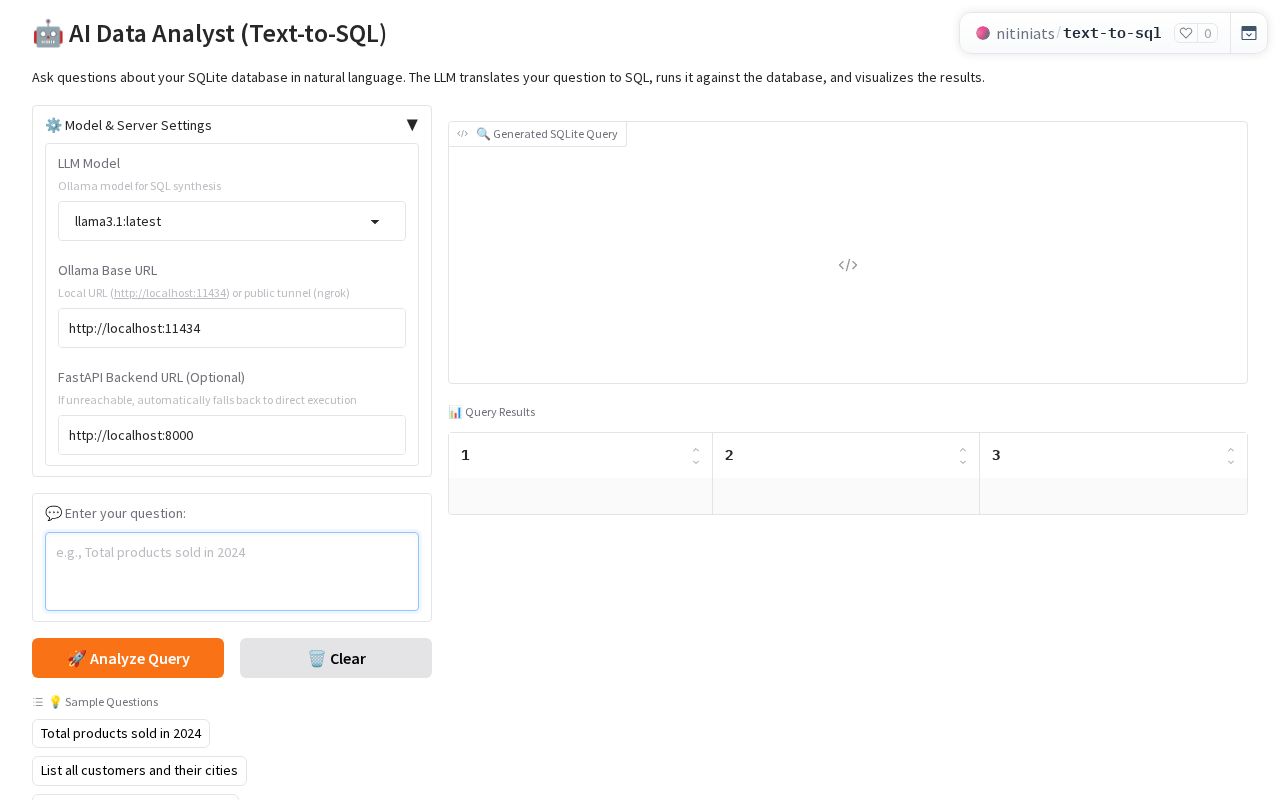Collapse Model & Server Settings accordion arrow
1280x800 pixels.
[x=411, y=125]
